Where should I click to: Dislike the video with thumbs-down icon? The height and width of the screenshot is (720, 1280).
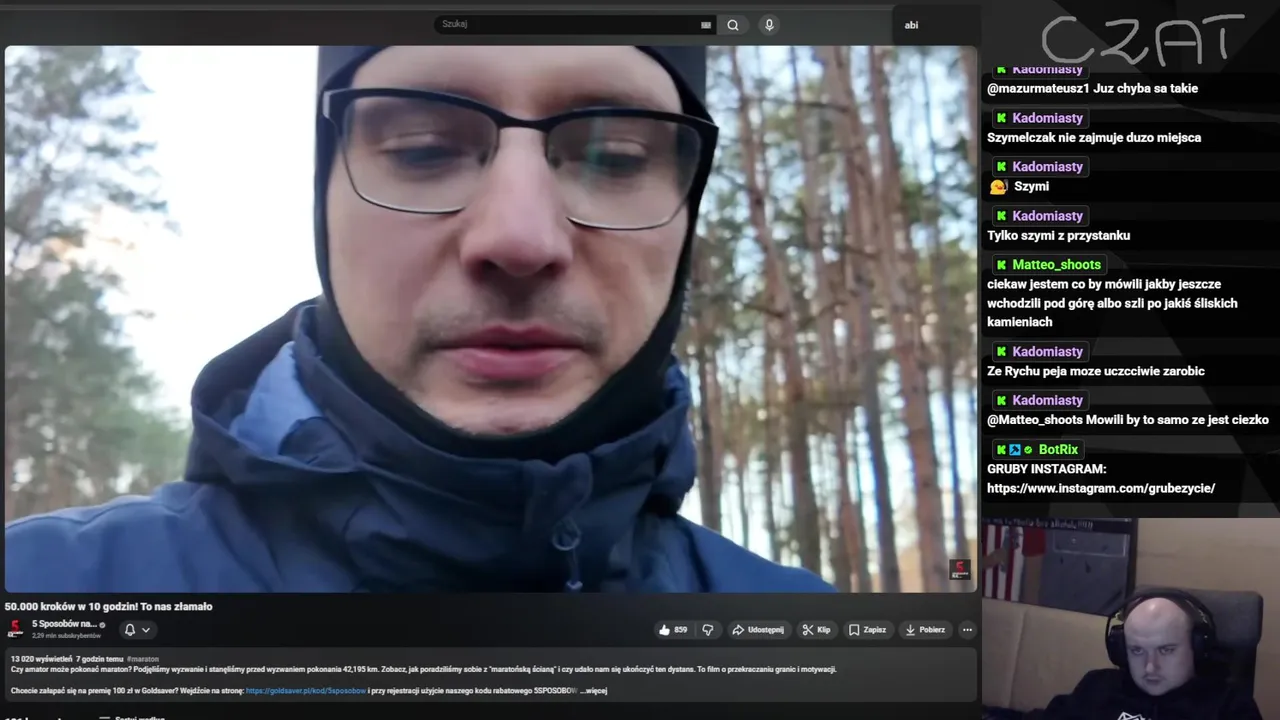[708, 630]
